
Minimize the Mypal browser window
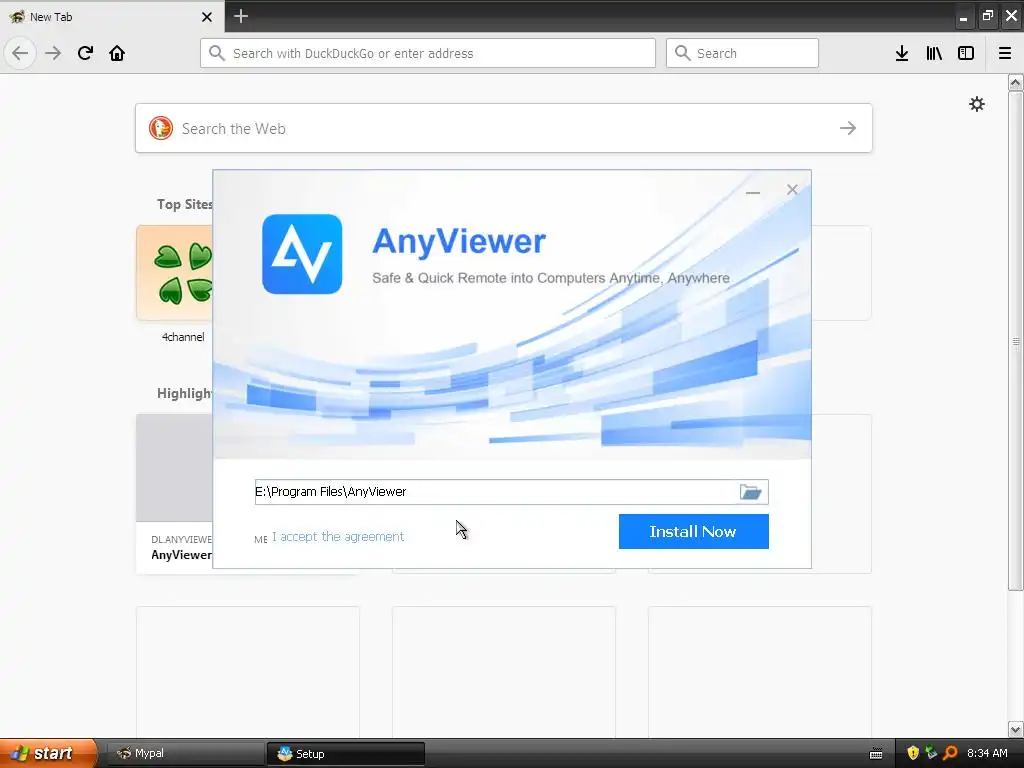tap(963, 18)
